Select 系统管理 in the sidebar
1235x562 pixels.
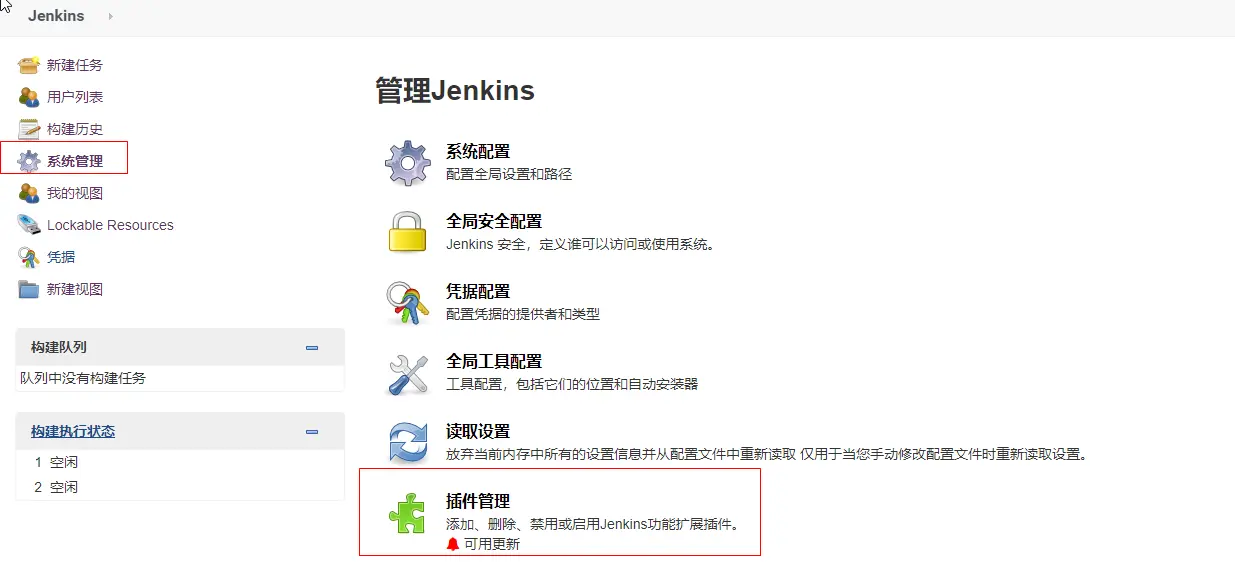75,161
